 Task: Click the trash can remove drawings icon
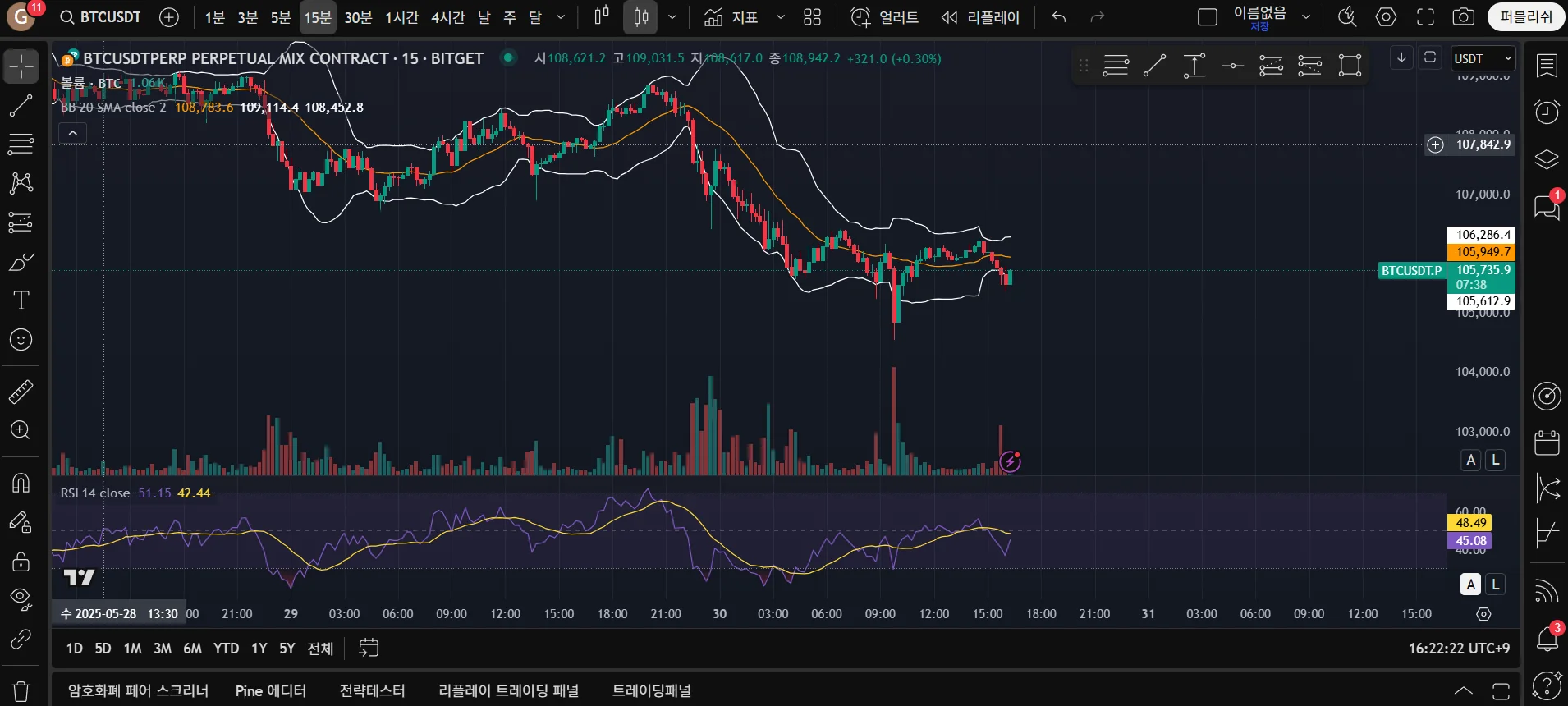(x=21, y=691)
